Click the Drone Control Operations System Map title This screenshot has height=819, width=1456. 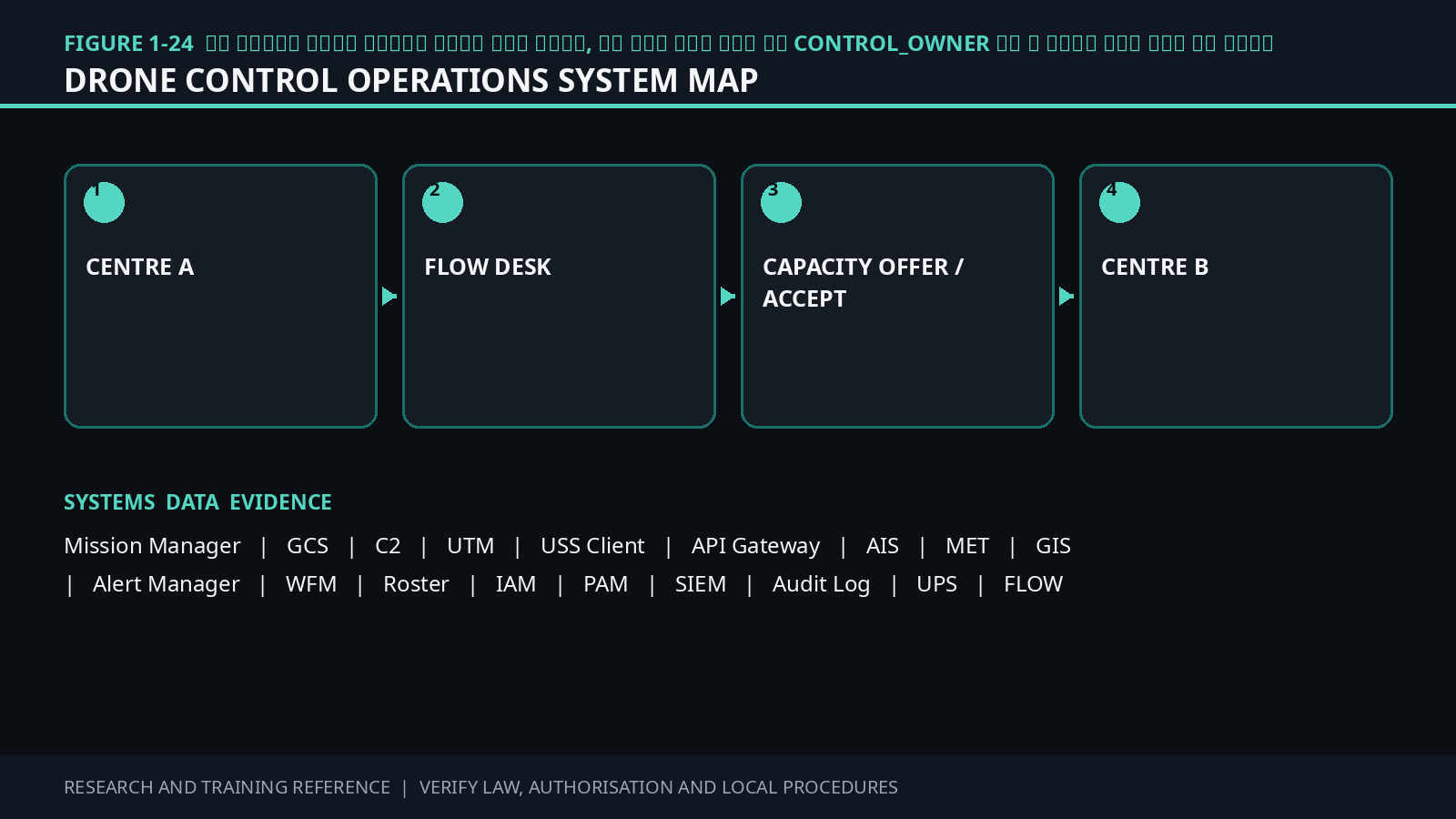[410, 81]
